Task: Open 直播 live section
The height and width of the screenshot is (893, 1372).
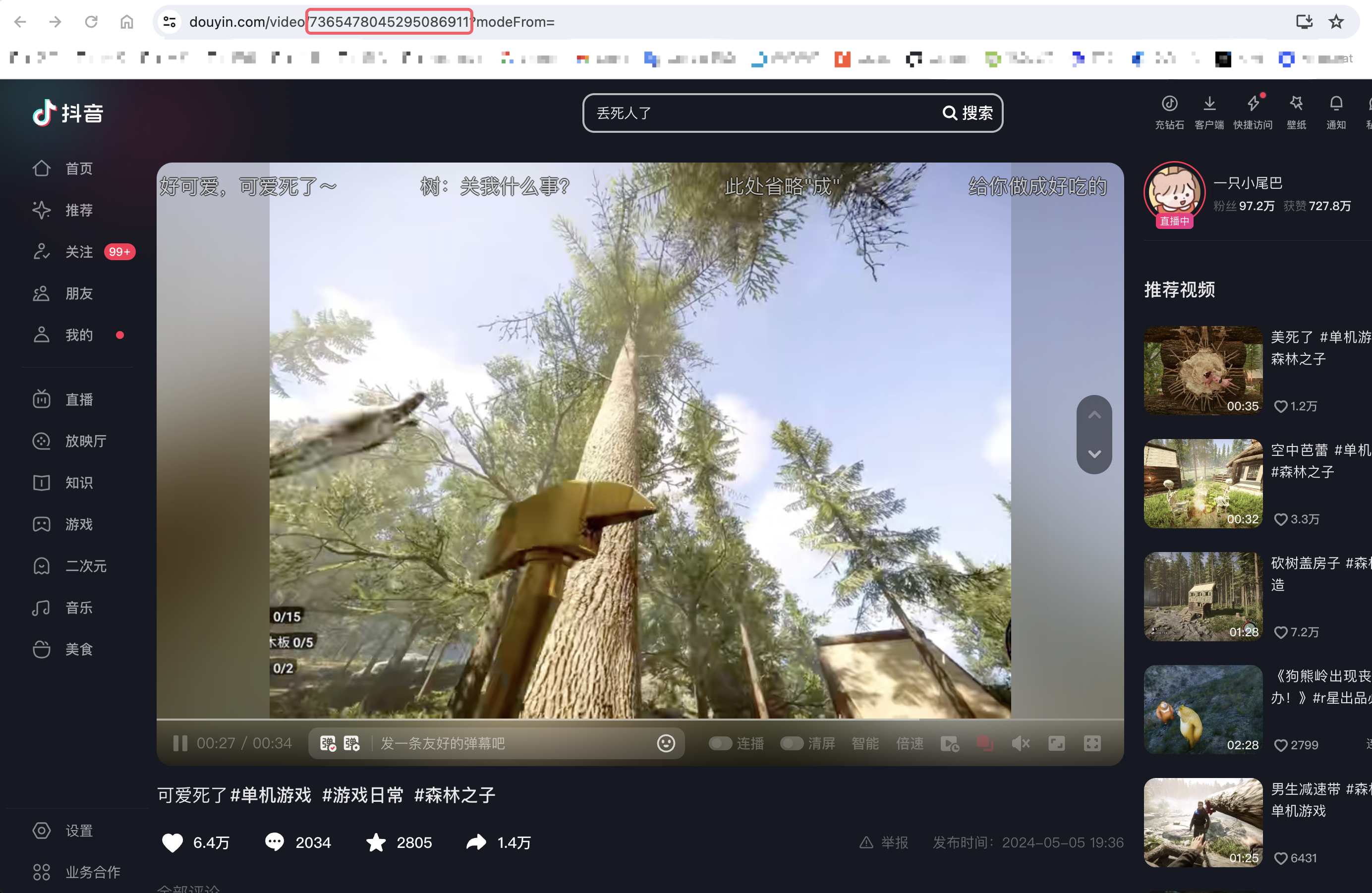Action: (x=63, y=399)
